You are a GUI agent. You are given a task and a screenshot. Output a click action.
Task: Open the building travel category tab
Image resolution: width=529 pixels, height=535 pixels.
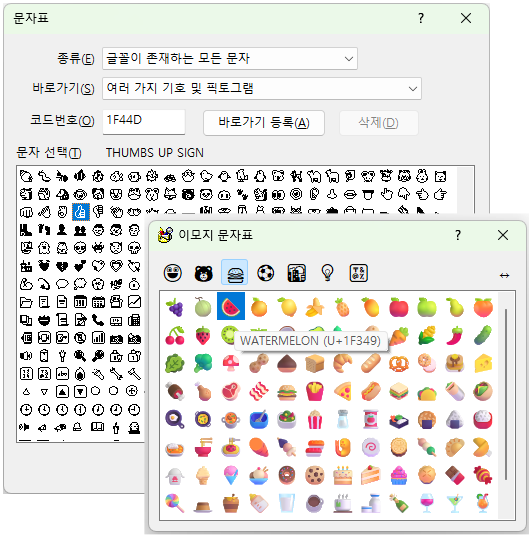pos(297,273)
